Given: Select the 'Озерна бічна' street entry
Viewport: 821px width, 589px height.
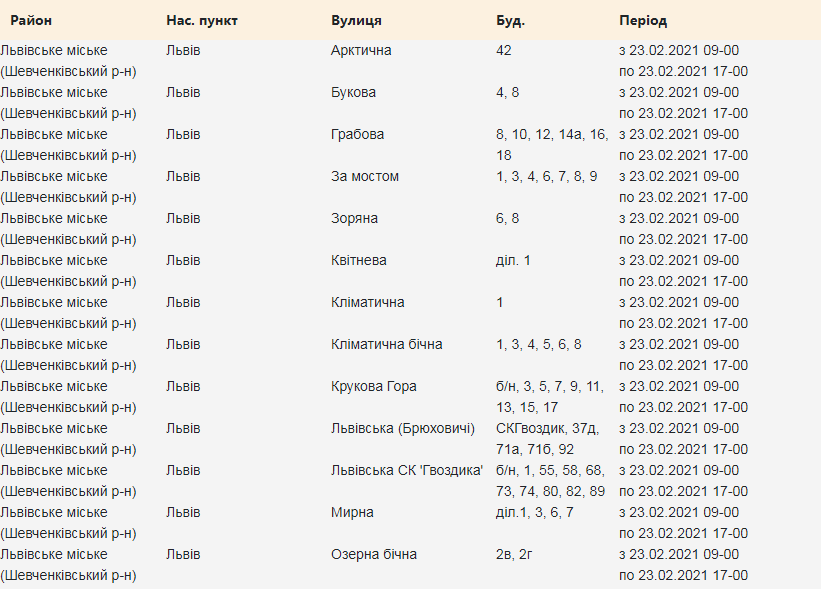Looking at the screenshot, I should click(x=374, y=554).
